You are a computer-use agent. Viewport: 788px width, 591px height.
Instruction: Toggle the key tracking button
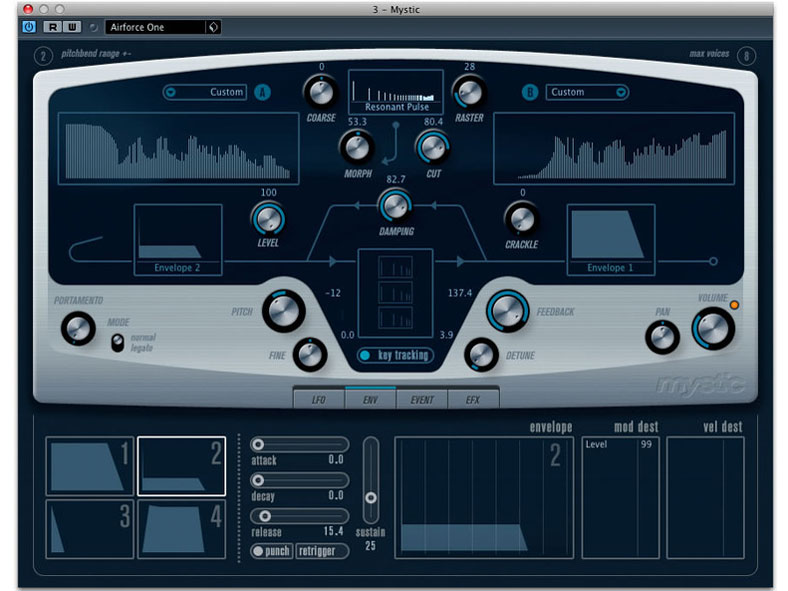395,355
